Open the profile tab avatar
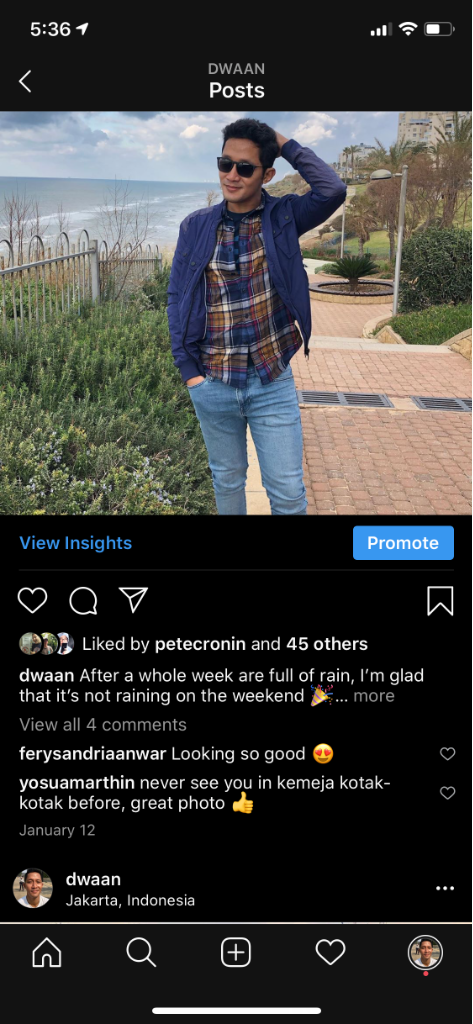Viewport: 473px width, 1024px height. [425, 953]
